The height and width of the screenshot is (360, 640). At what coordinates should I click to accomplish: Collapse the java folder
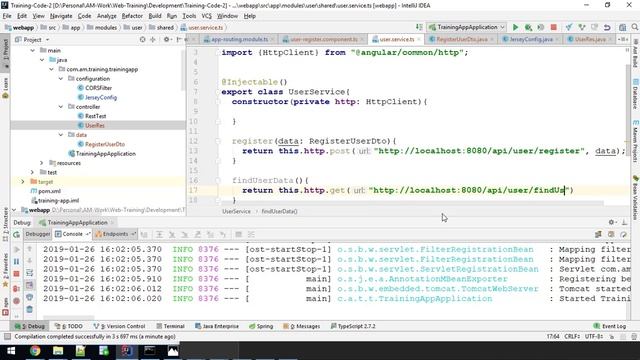click(42, 60)
